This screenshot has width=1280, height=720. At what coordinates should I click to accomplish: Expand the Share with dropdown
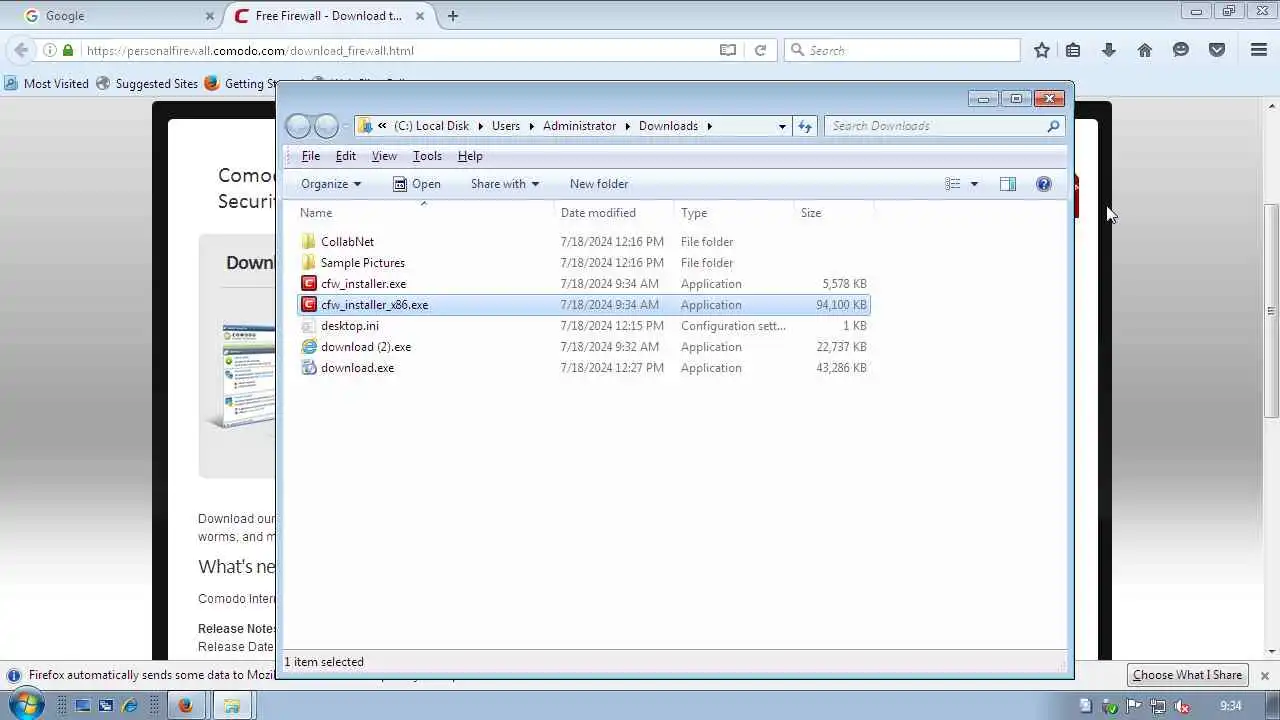pos(505,184)
